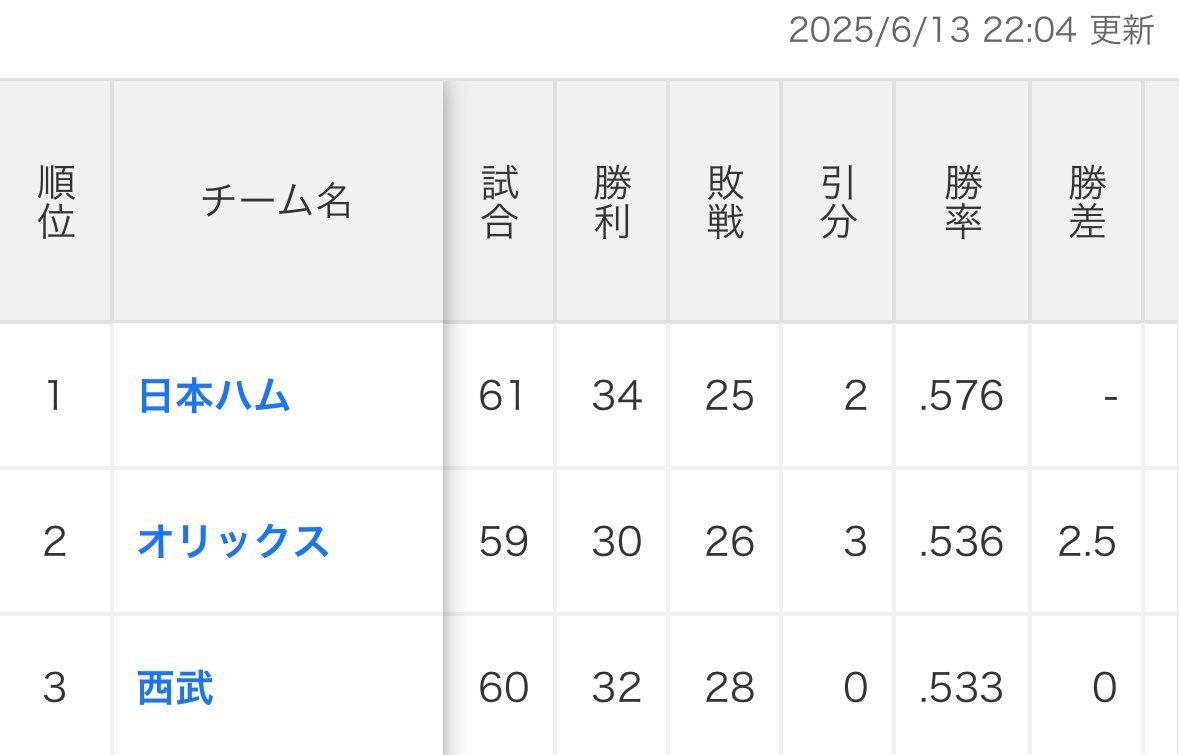Select オリックス win rate cell .536
The image size is (1179, 755).
click(x=962, y=541)
